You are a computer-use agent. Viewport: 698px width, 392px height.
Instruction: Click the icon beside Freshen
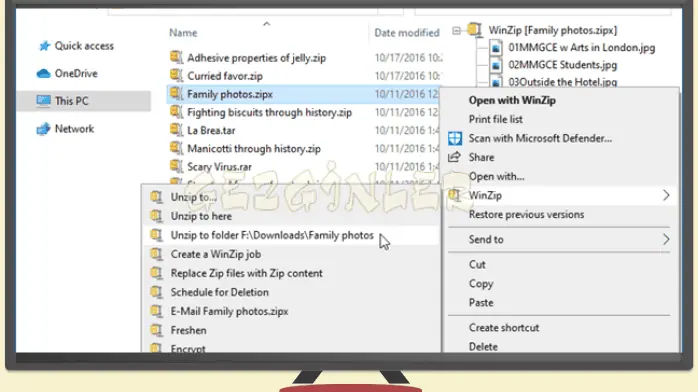156,330
